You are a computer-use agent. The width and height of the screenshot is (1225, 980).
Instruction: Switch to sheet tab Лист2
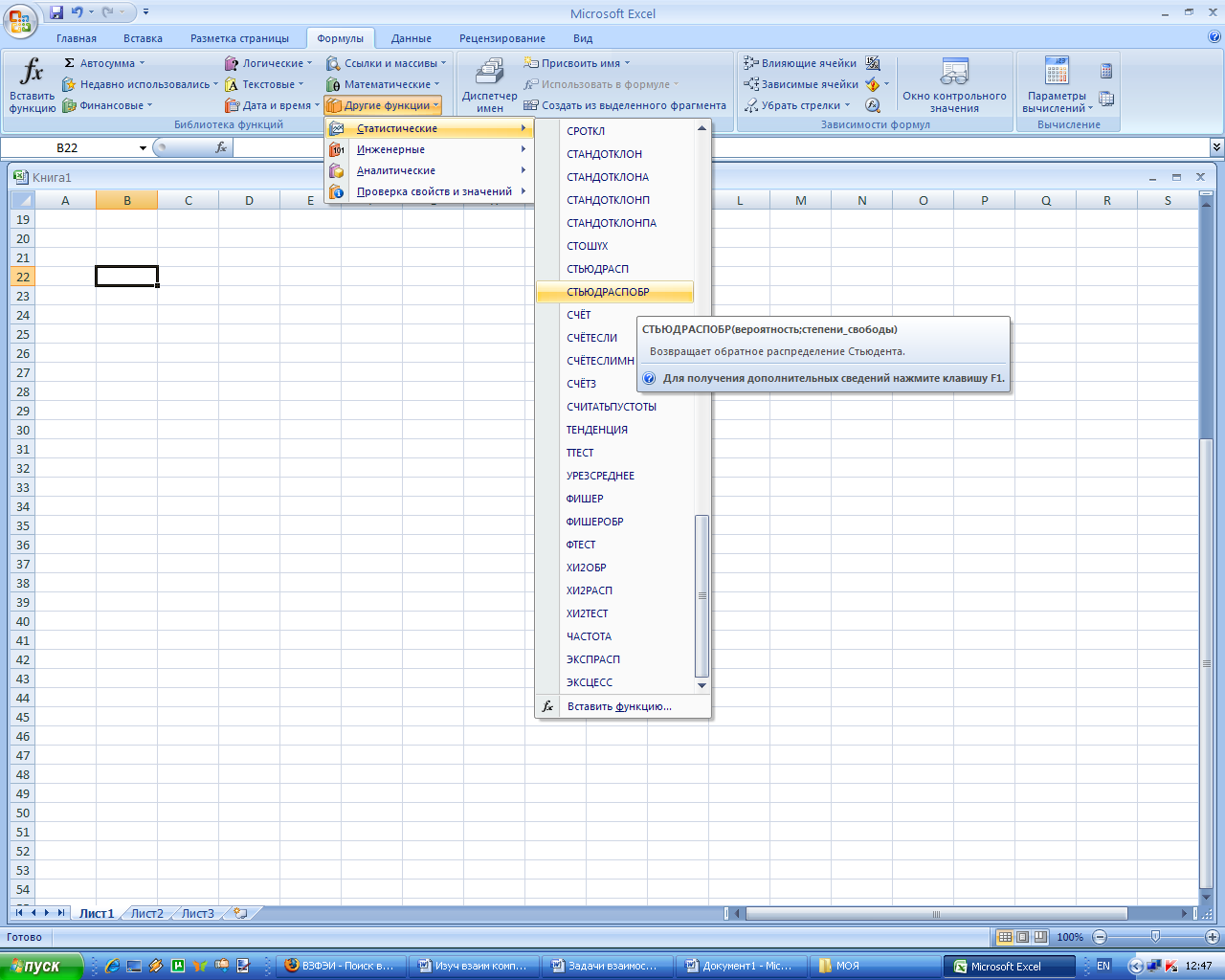(146, 913)
